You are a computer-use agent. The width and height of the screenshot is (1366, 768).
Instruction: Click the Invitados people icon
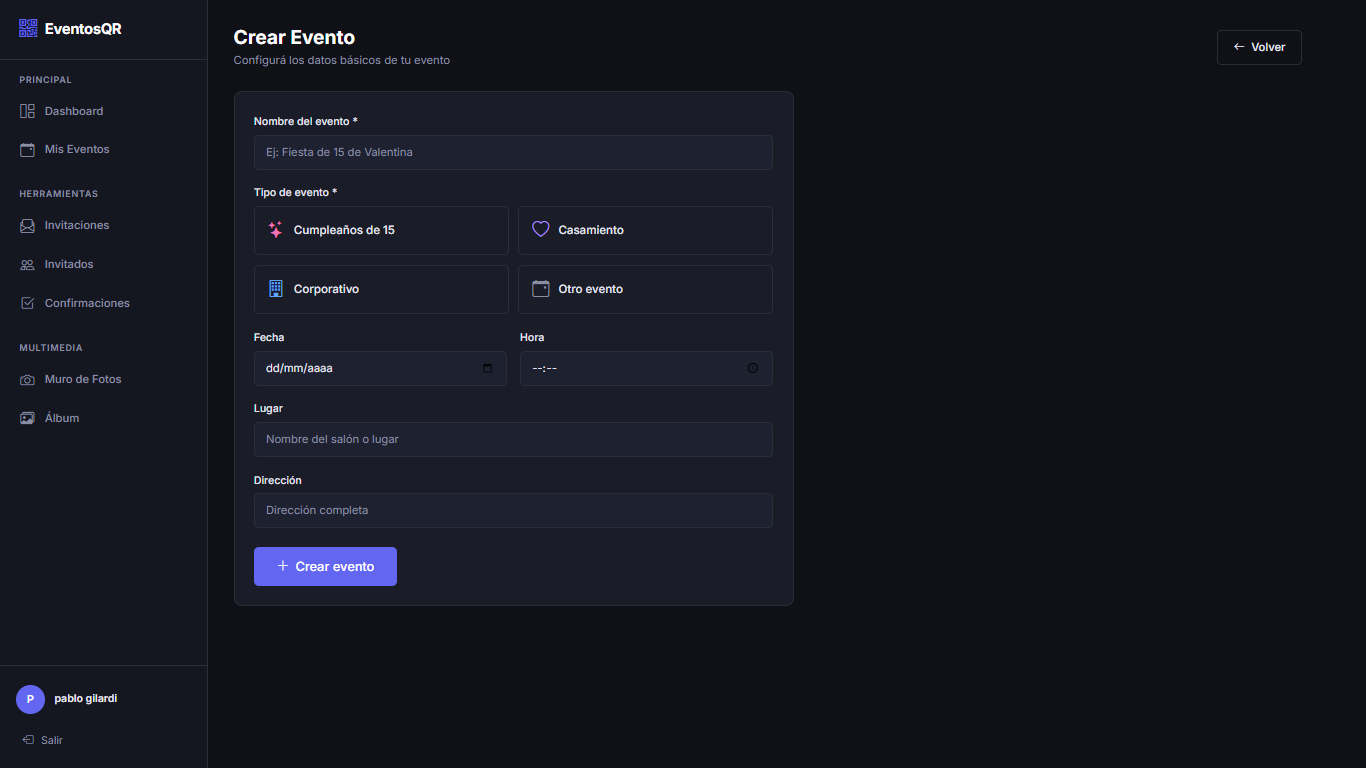(27, 264)
